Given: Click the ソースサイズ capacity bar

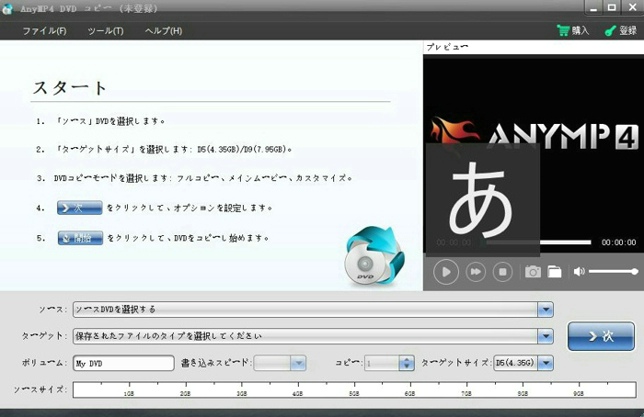Looking at the screenshot, I should pyautogui.click(x=354, y=390).
